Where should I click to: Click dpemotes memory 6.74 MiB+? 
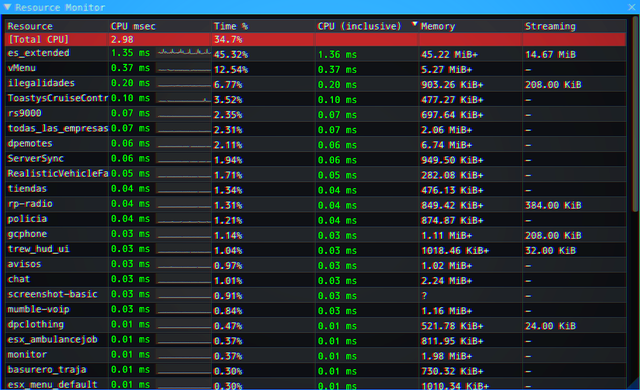click(447, 145)
